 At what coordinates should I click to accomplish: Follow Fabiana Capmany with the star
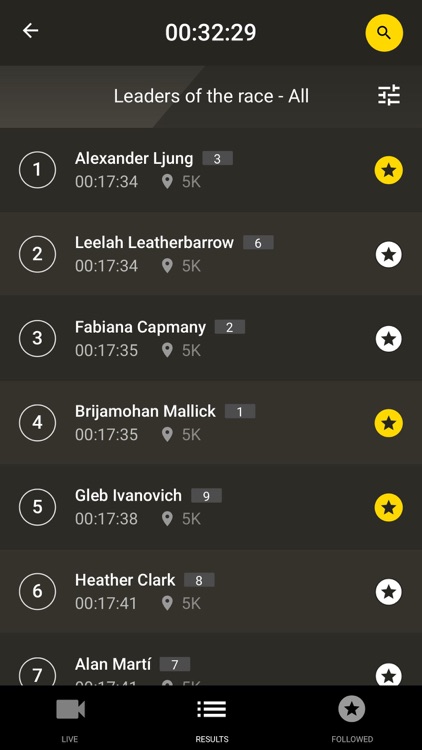[389, 339]
